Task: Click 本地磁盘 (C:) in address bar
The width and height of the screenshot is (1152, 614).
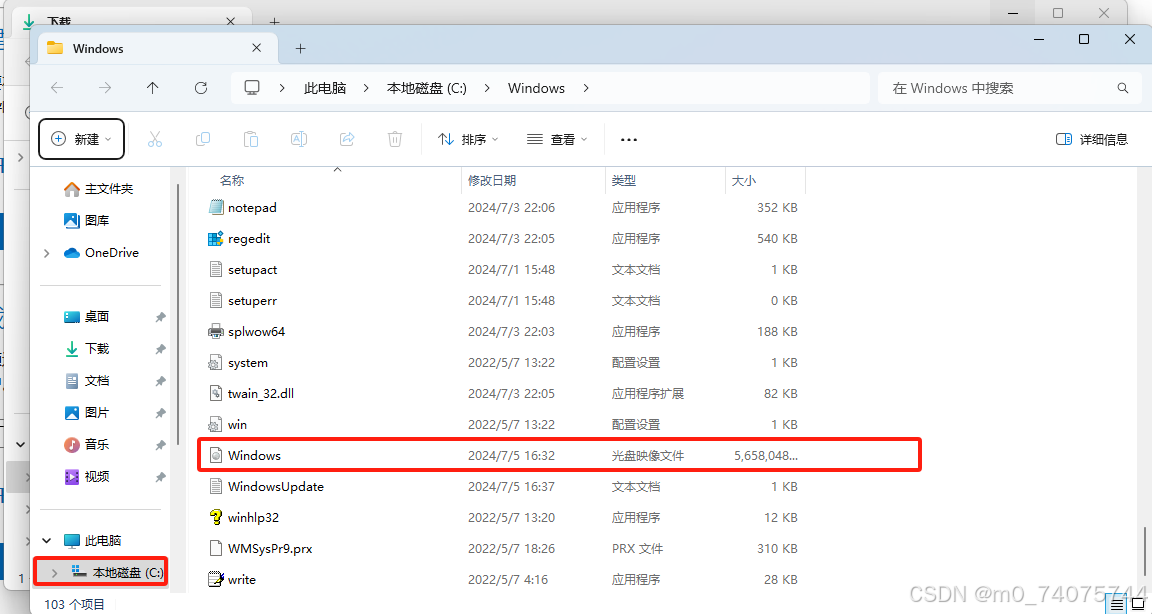Action: [426, 88]
